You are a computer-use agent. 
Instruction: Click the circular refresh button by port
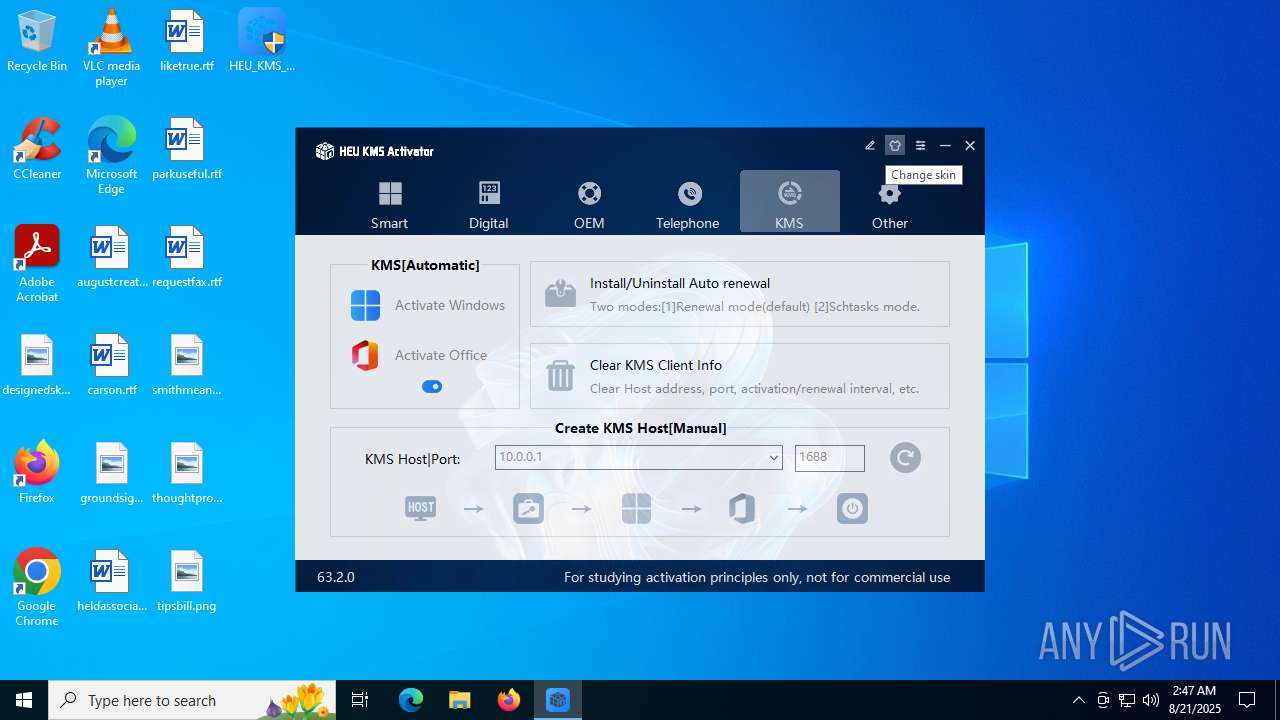[905, 458]
